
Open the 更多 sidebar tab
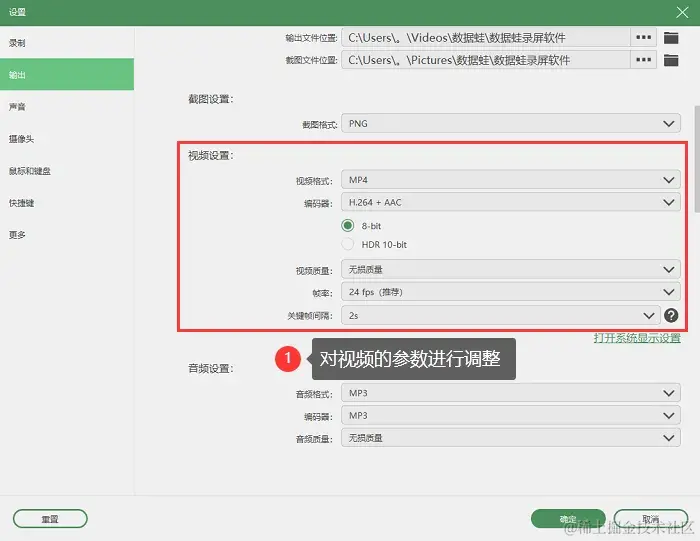point(67,235)
